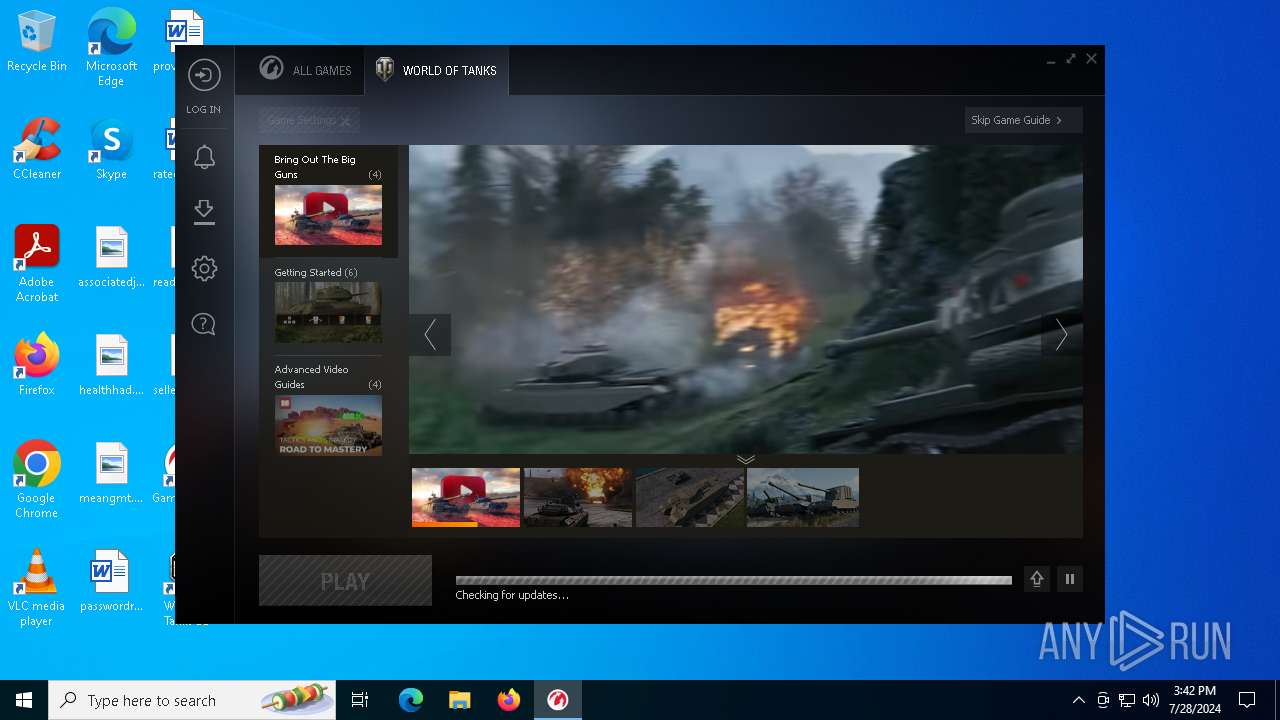The height and width of the screenshot is (720, 1280).
Task: Click the greyed-out PLAY button
Action: pos(345,581)
